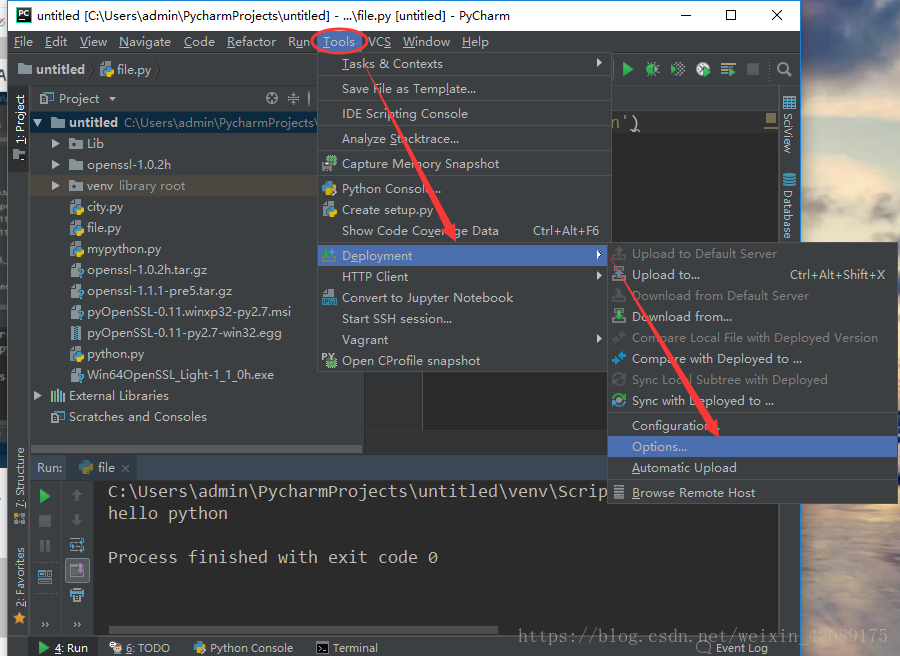Screen dimensions: 900x656
Task: Open the 7: Structure tool window
Action: coord(20,486)
